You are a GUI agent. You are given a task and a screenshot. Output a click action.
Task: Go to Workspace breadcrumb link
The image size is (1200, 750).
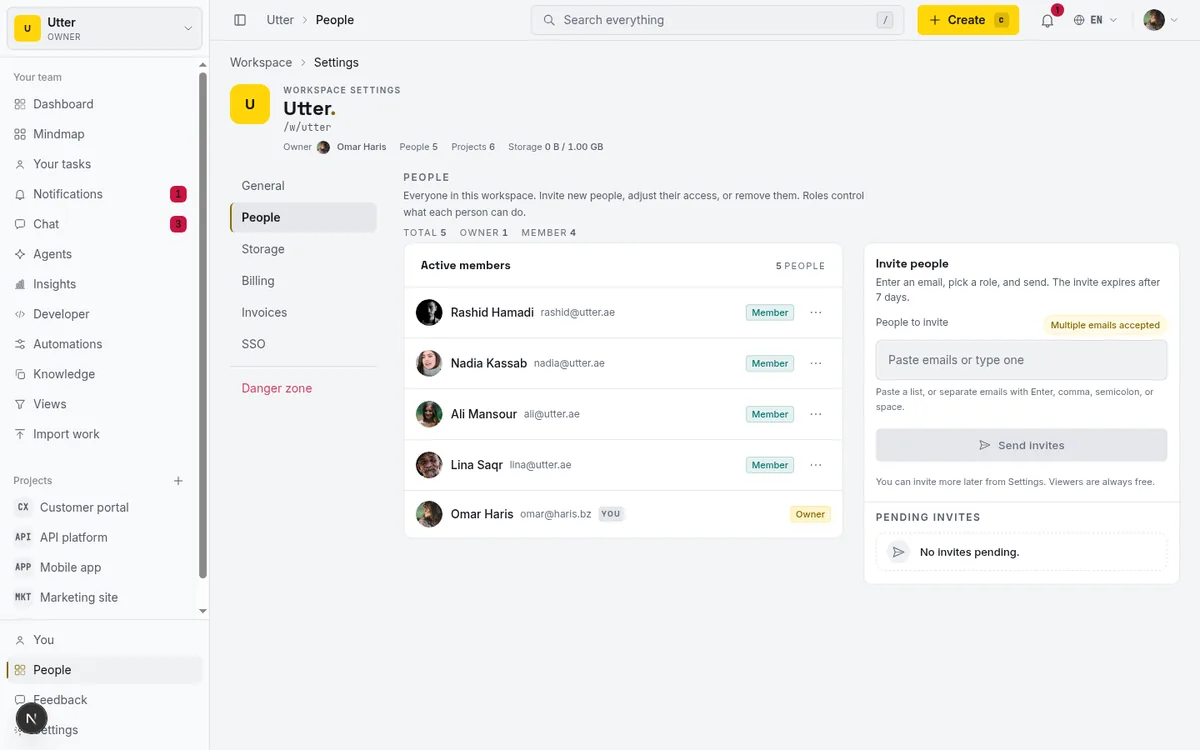click(x=261, y=62)
